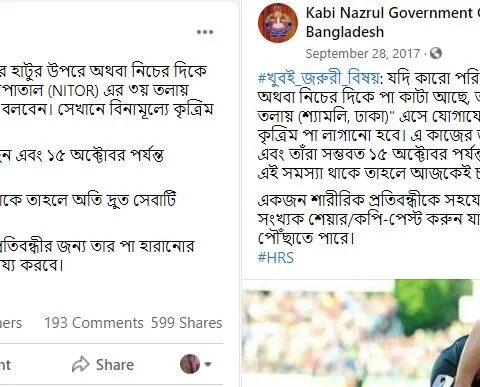Open the #HRS hashtag link

pyautogui.click(x=276, y=258)
